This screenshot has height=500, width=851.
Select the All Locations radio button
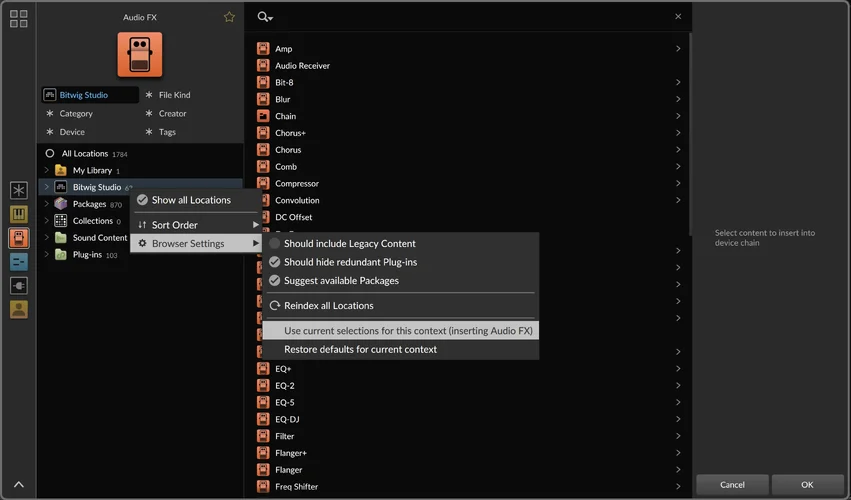click(x=50, y=154)
